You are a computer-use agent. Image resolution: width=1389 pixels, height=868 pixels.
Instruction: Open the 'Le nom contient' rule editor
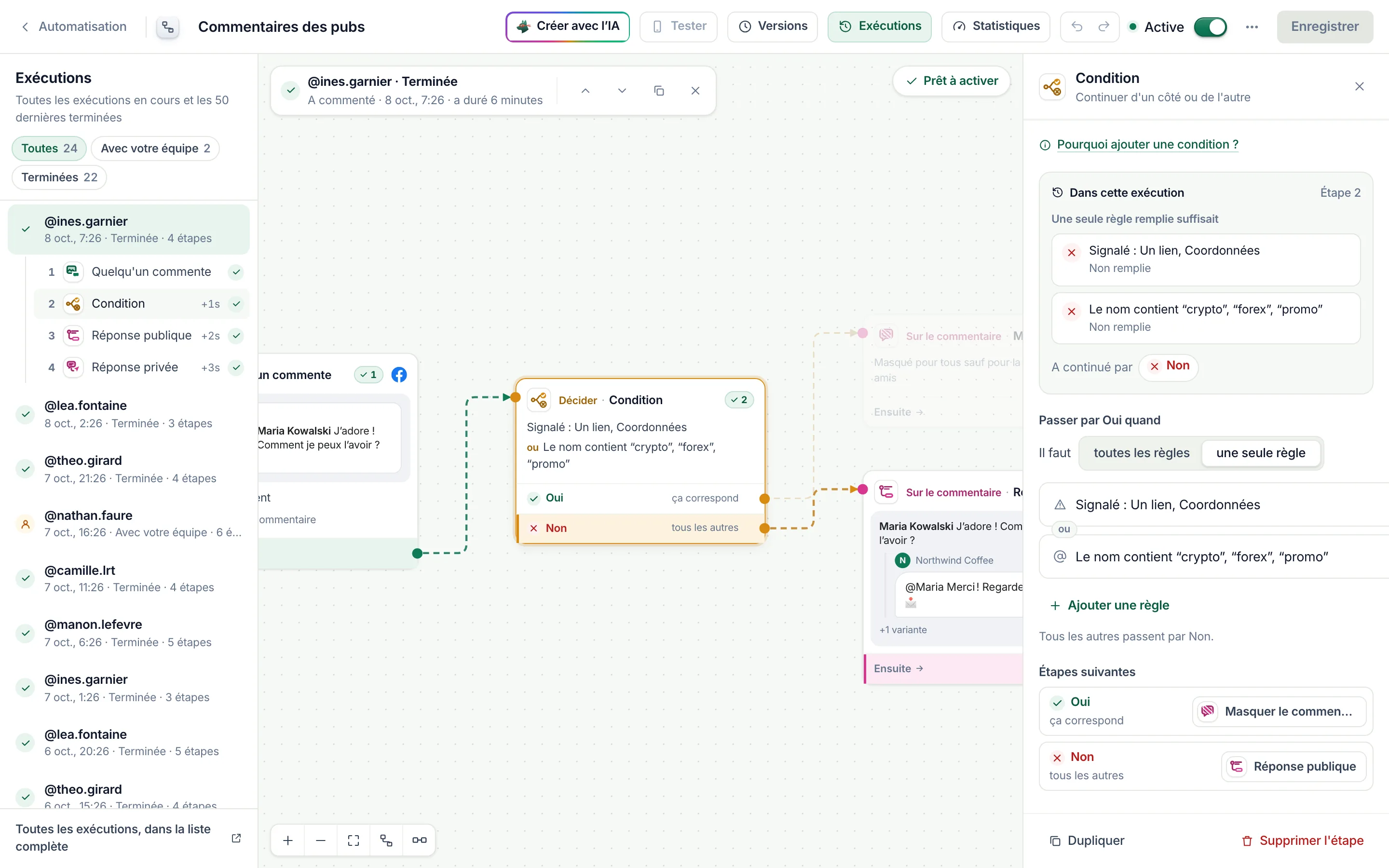[1213, 557]
